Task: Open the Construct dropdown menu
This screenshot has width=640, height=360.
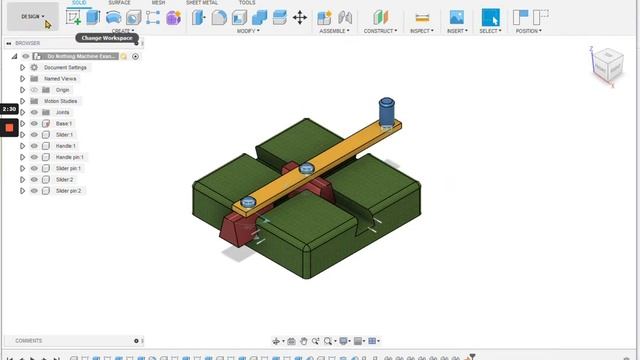Action: (380, 31)
